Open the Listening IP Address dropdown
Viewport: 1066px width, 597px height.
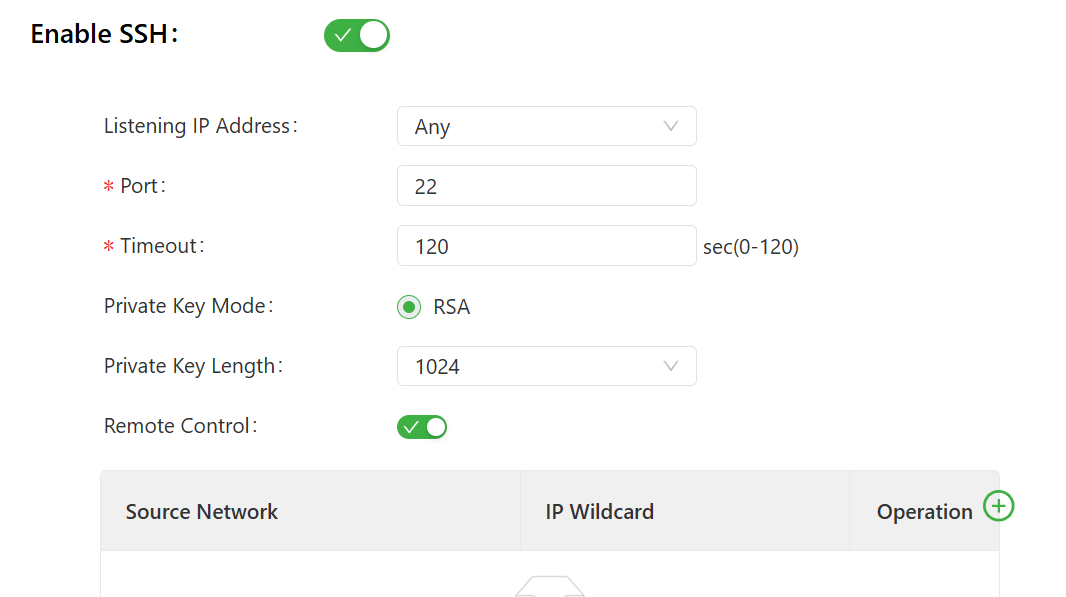tap(546, 127)
